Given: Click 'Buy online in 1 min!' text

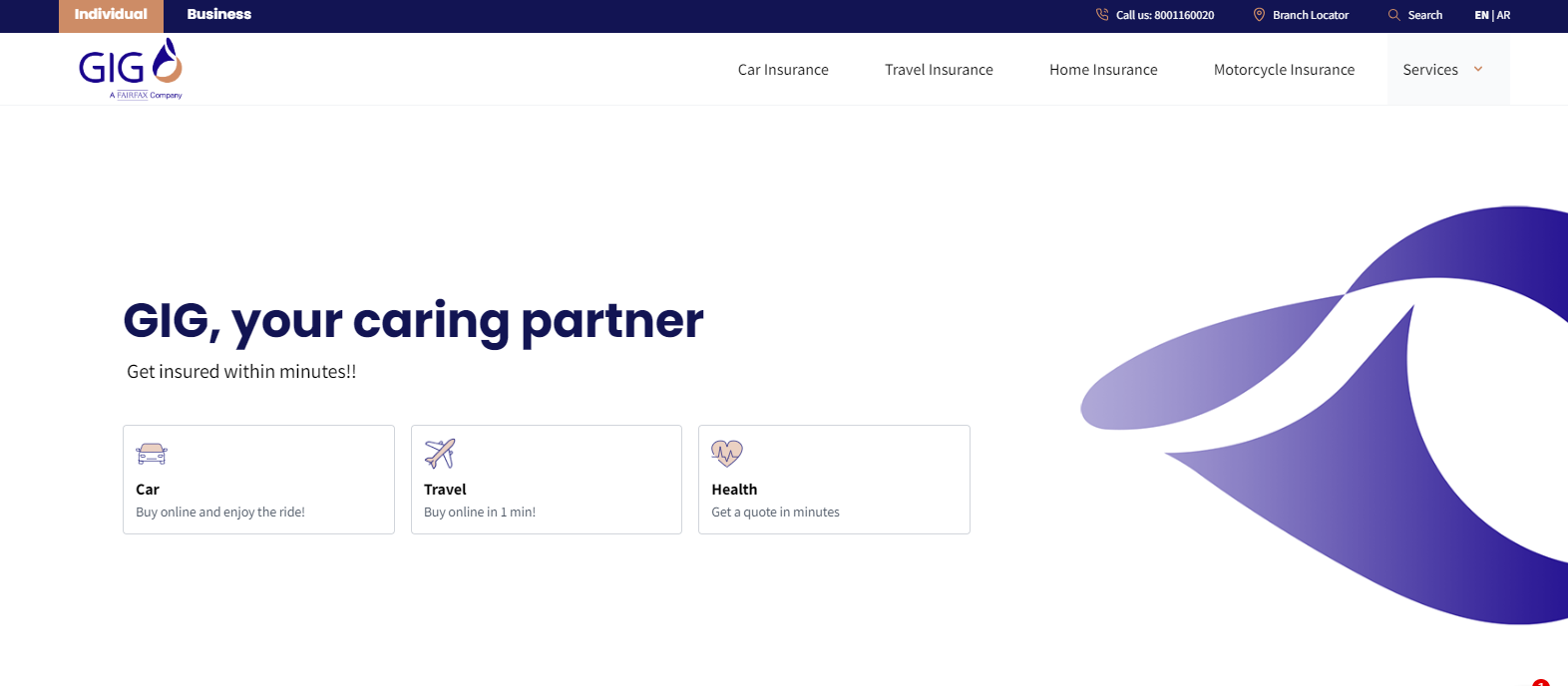Looking at the screenshot, I should pos(480,513).
